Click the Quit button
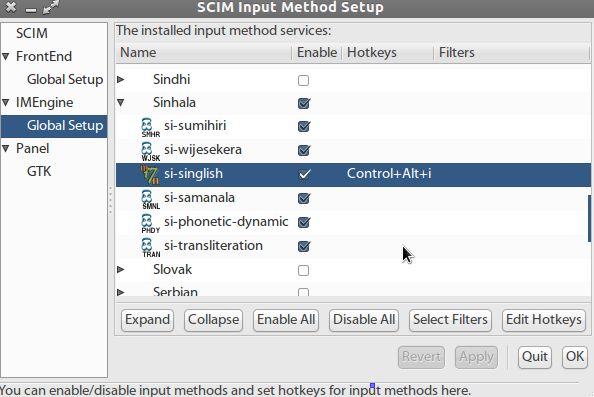594x397 pixels. click(x=535, y=357)
